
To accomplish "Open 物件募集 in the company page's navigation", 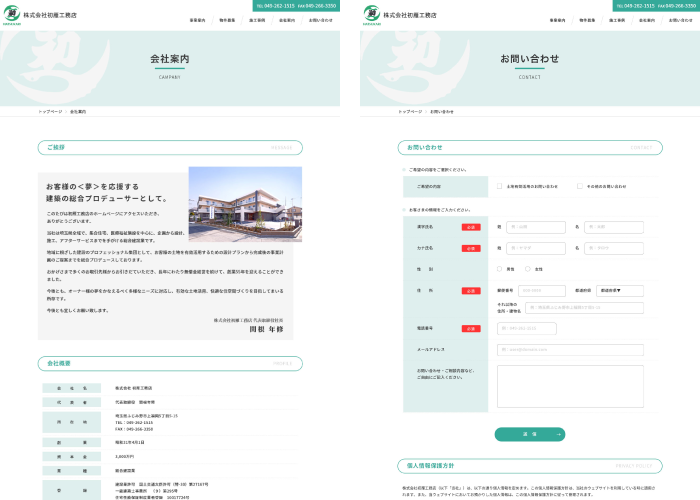I will point(227,20).
